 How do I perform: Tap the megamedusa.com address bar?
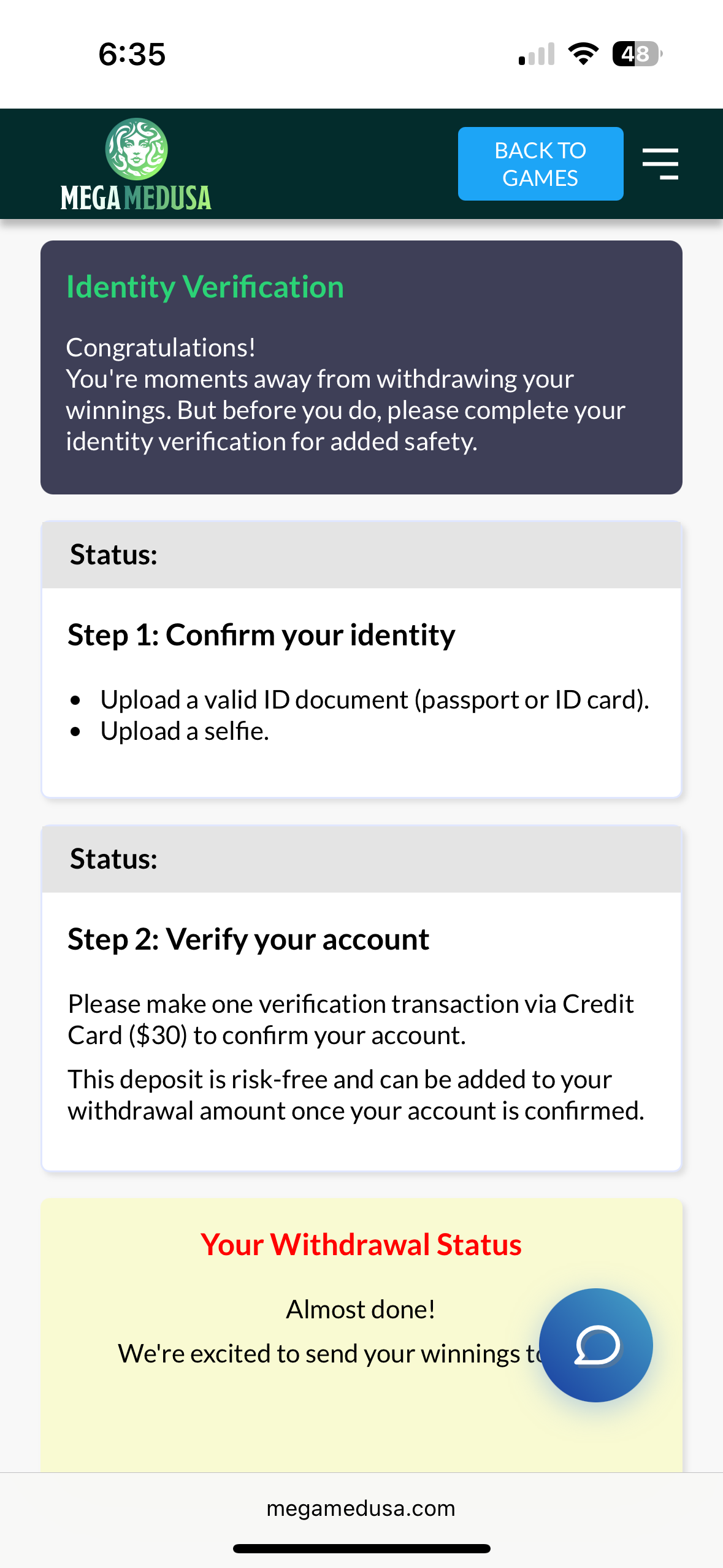coord(361,1508)
